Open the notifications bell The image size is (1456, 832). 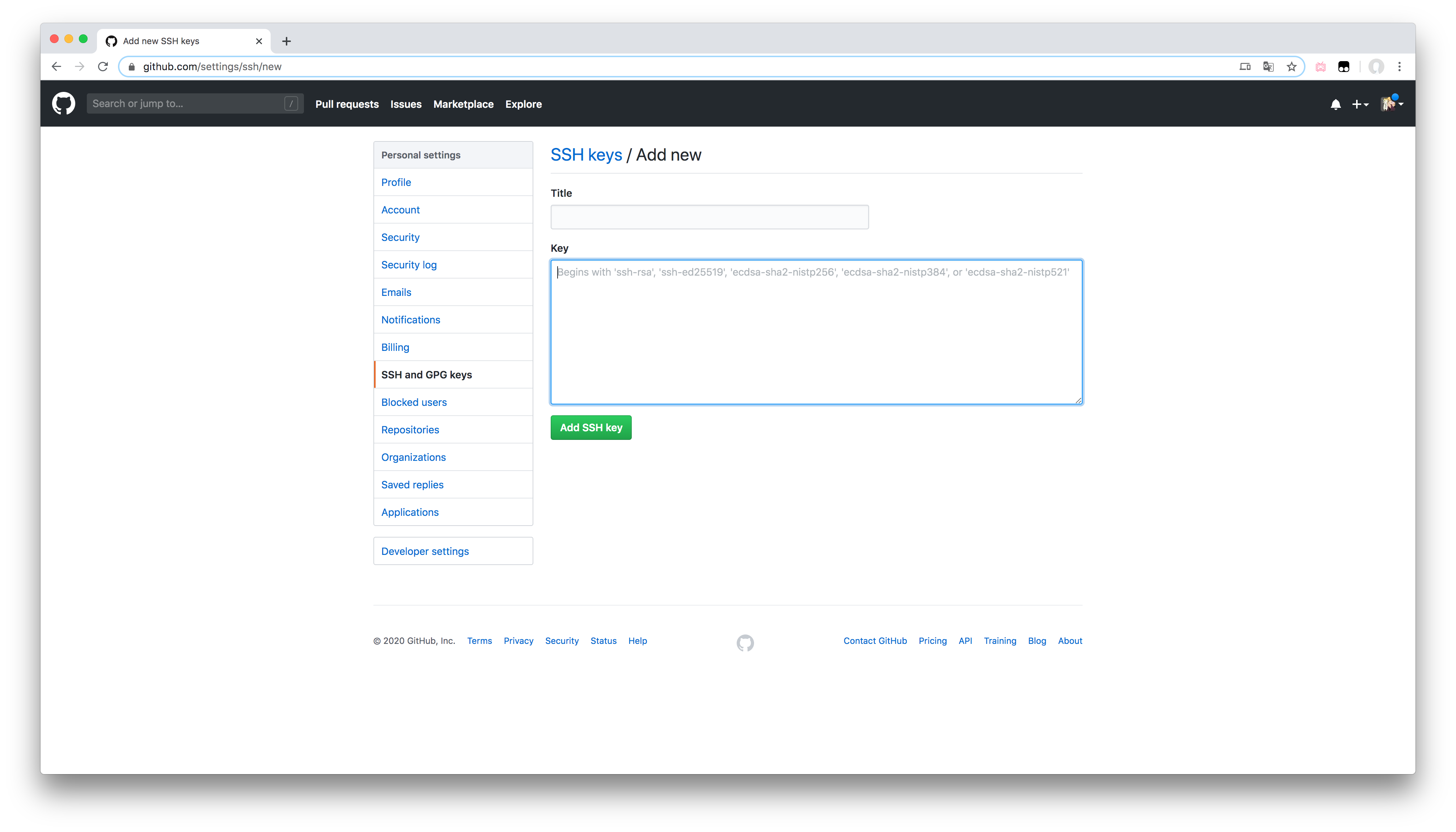pos(1335,104)
